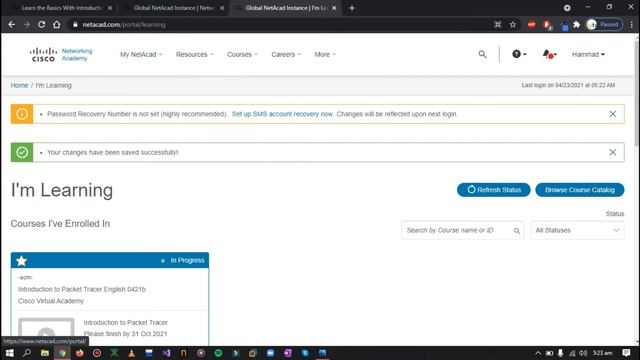This screenshot has width=640, height=360.
Task: Dismiss the changes saved success banner
Action: point(612,152)
